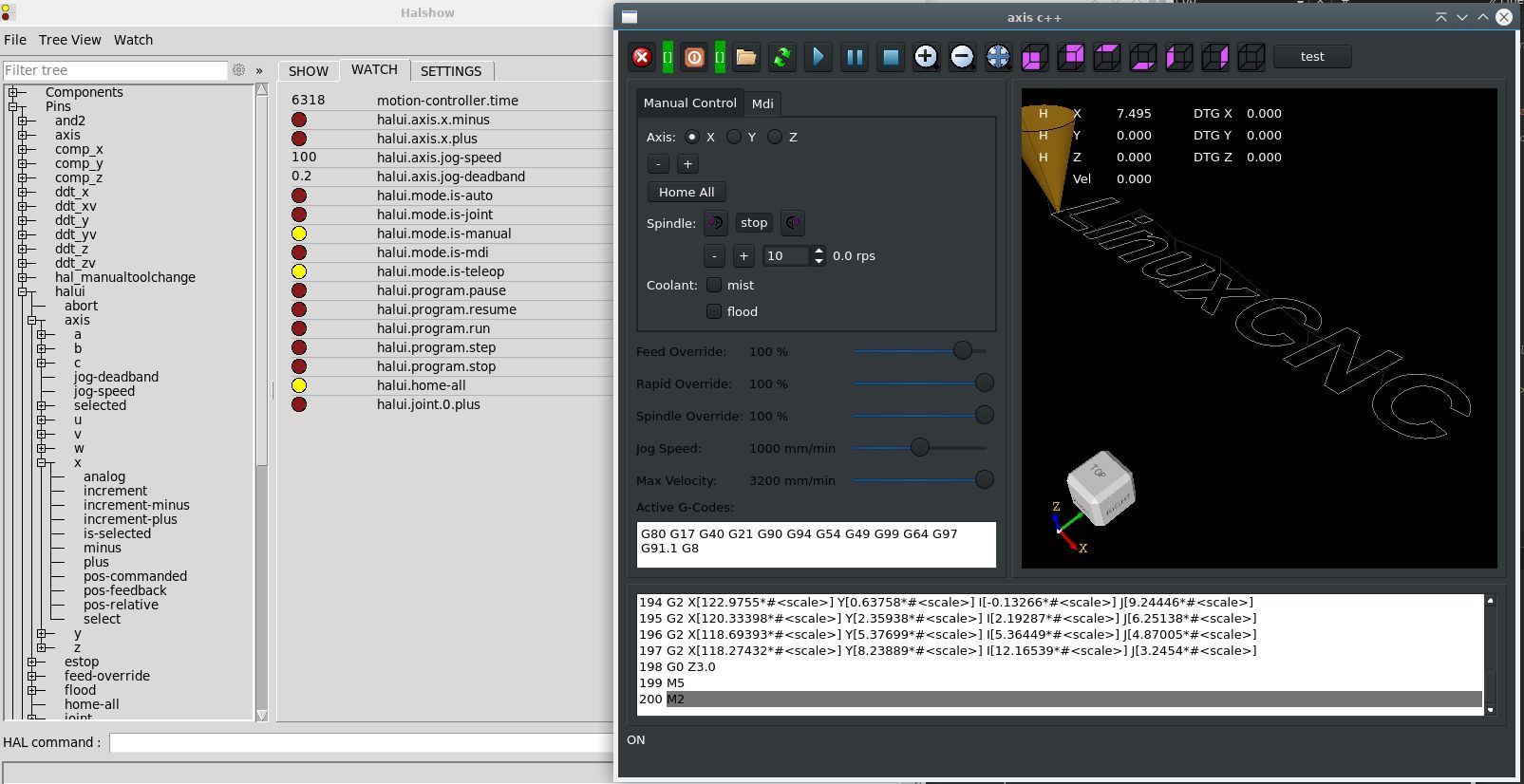This screenshot has width=1524, height=784.
Task: Click the spindle speed value field
Action: click(786, 255)
